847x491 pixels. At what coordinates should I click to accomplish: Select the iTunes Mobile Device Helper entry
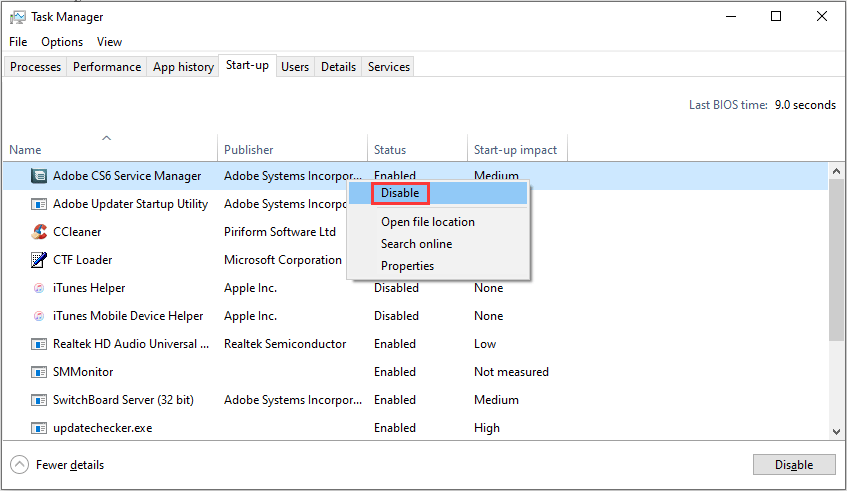pyautogui.click(x=128, y=316)
